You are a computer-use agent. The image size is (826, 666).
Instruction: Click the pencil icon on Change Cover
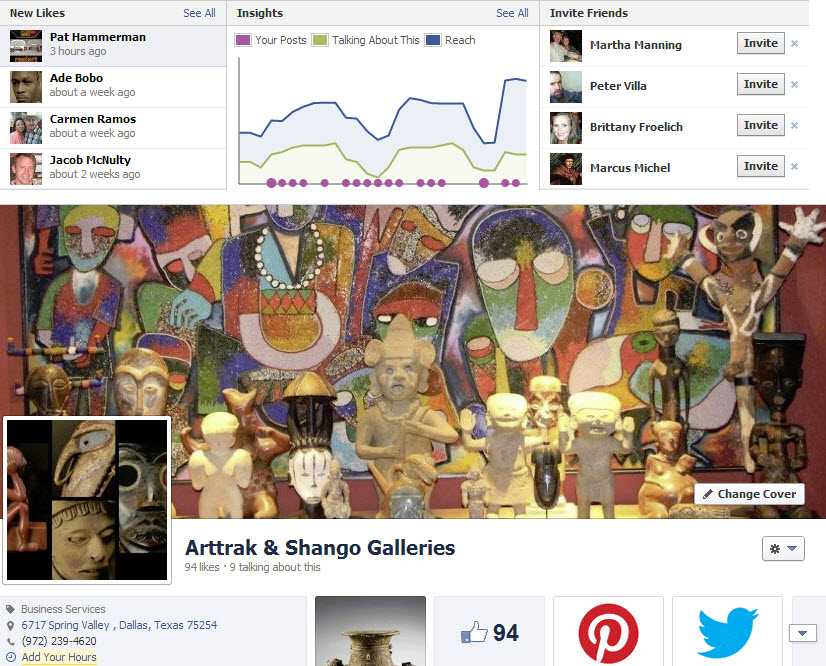click(708, 494)
